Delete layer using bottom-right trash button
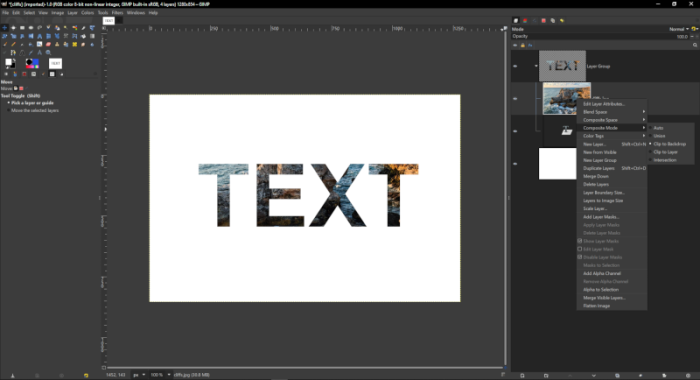The width and height of the screenshot is (700, 380). (x=688, y=376)
